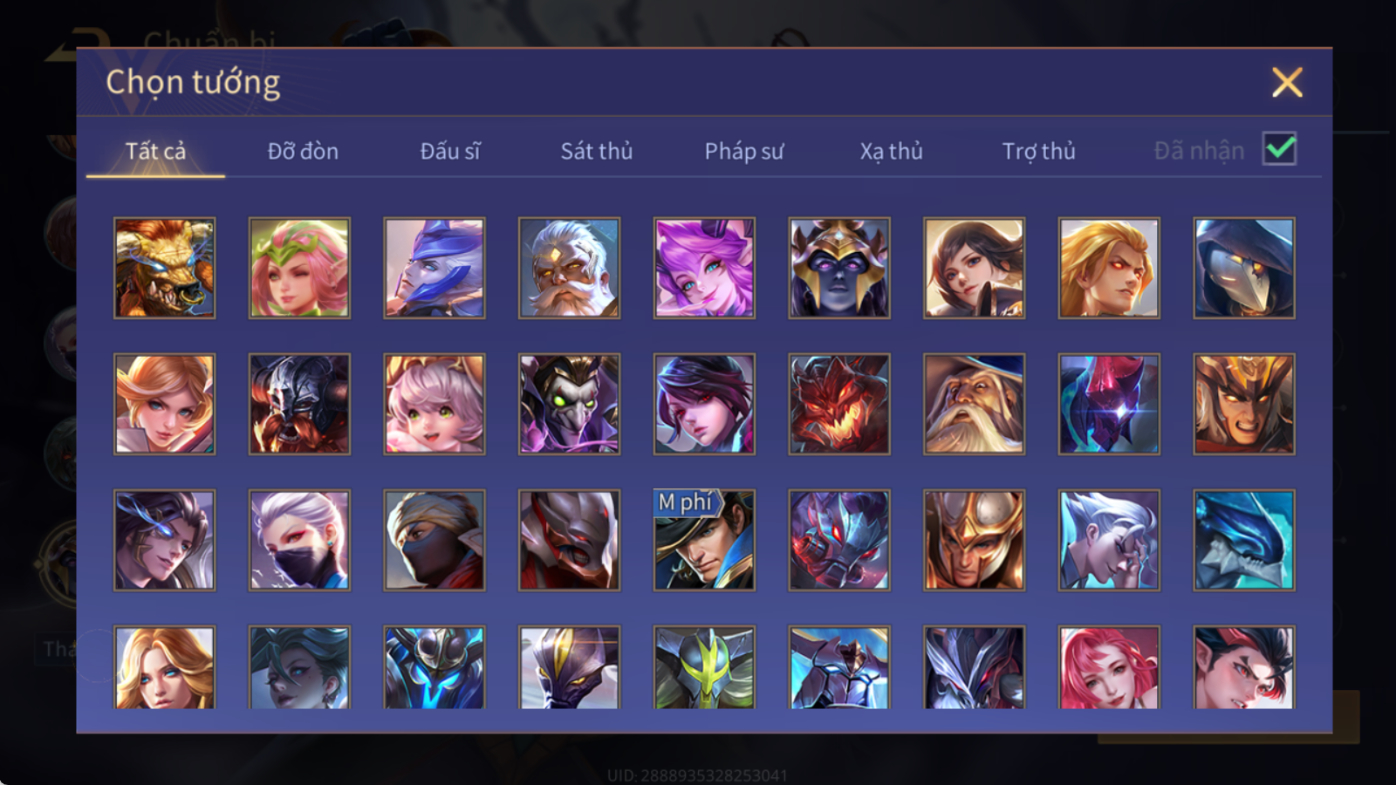The width and height of the screenshot is (1396, 785).
Task: Pick the masked white-haired ninja girl
Action: coord(299,540)
